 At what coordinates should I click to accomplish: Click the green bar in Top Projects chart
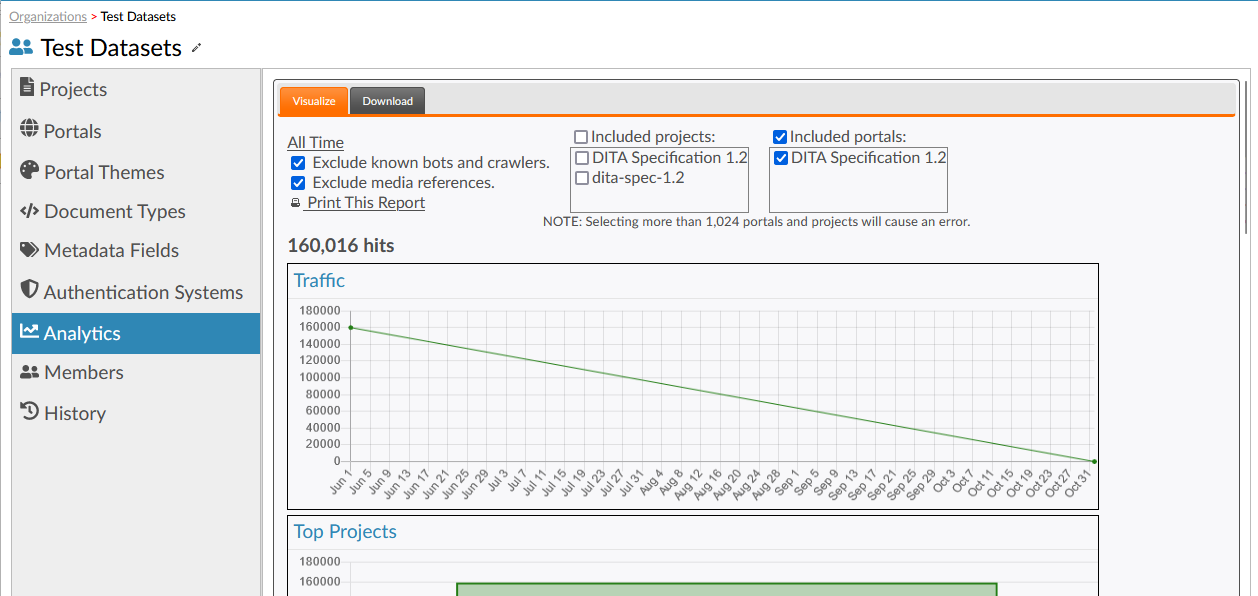point(727,589)
